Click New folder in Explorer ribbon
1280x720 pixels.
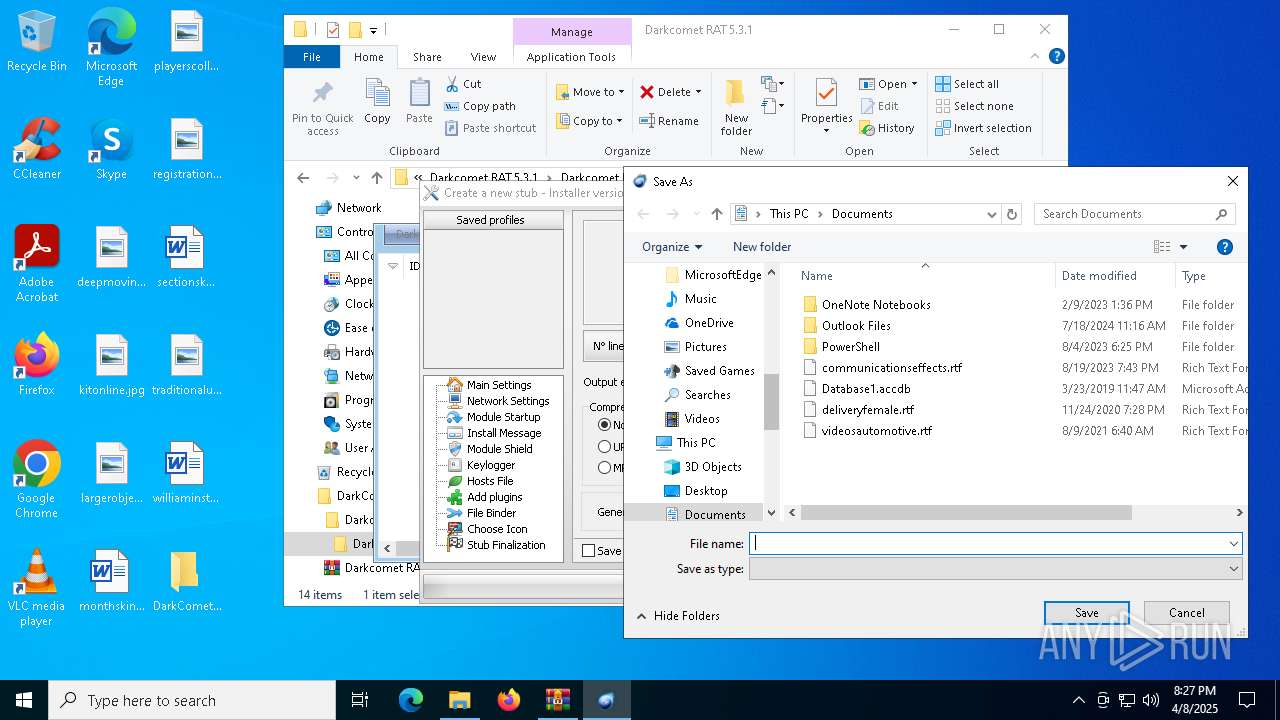coord(736,108)
